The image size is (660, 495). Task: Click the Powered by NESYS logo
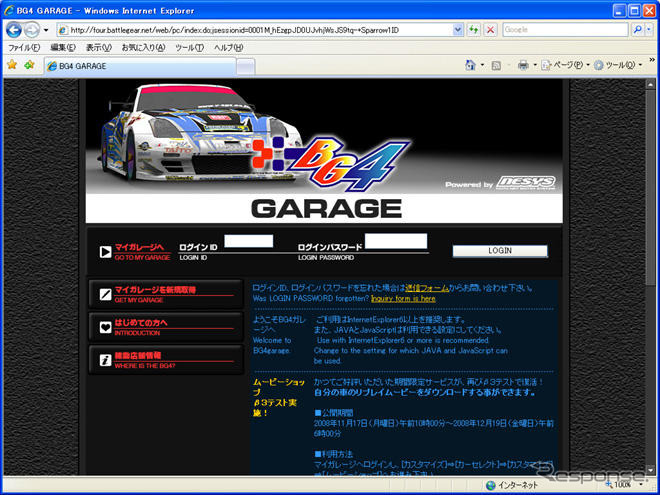(500, 184)
